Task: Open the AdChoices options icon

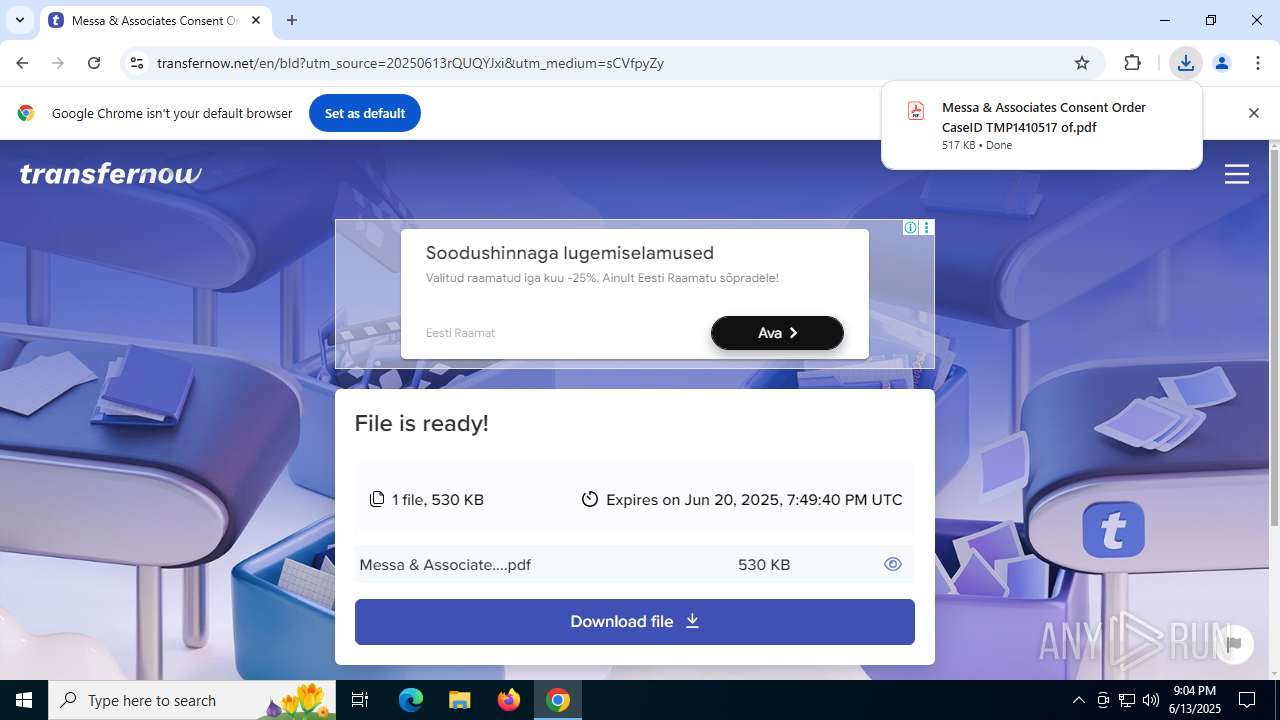Action: pyautogui.click(x=926, y=228)
